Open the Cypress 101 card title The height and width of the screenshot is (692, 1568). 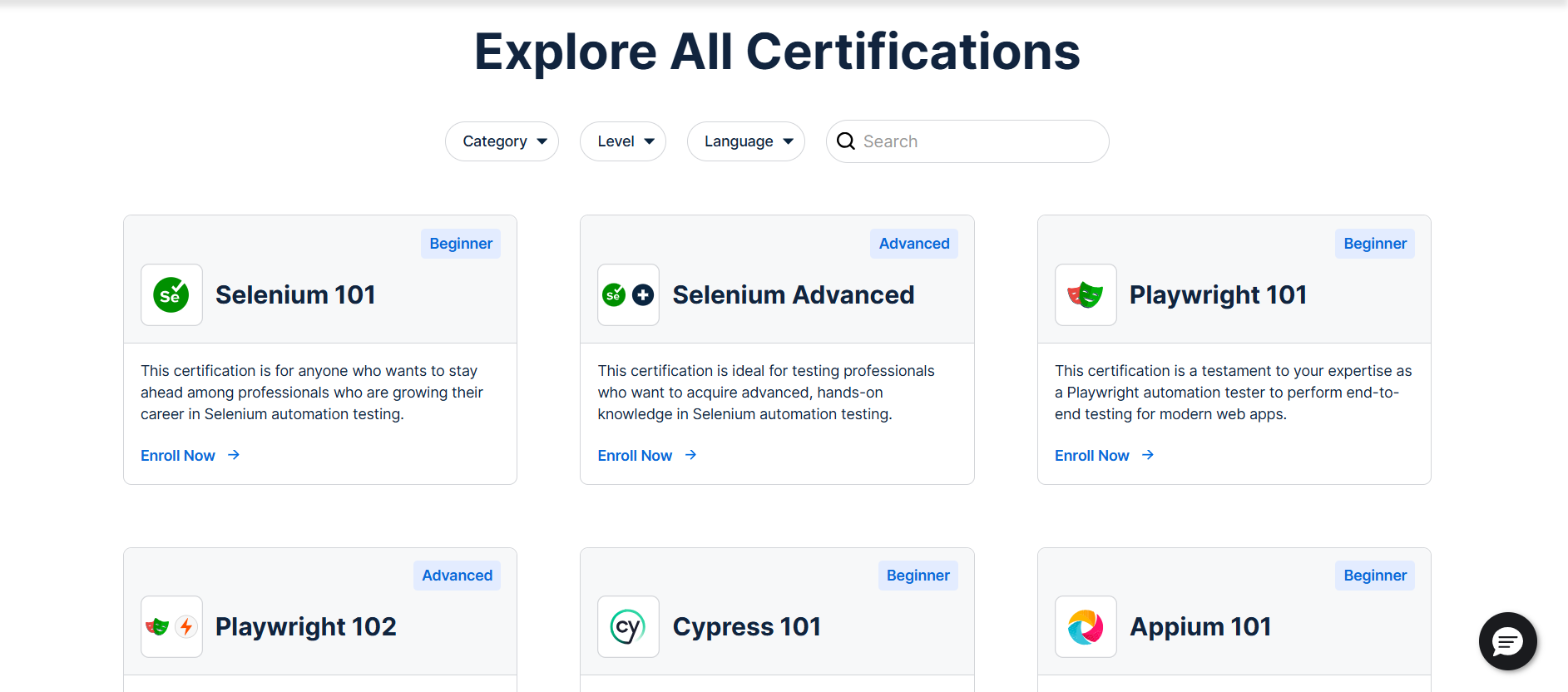747,626
